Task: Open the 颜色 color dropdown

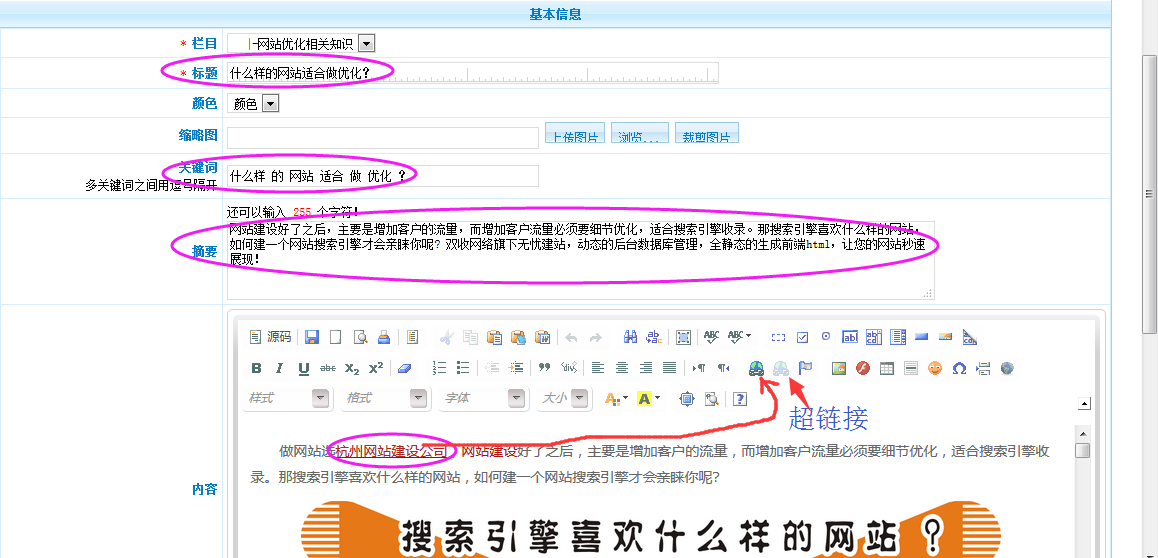Action: (x=270, y=103)
